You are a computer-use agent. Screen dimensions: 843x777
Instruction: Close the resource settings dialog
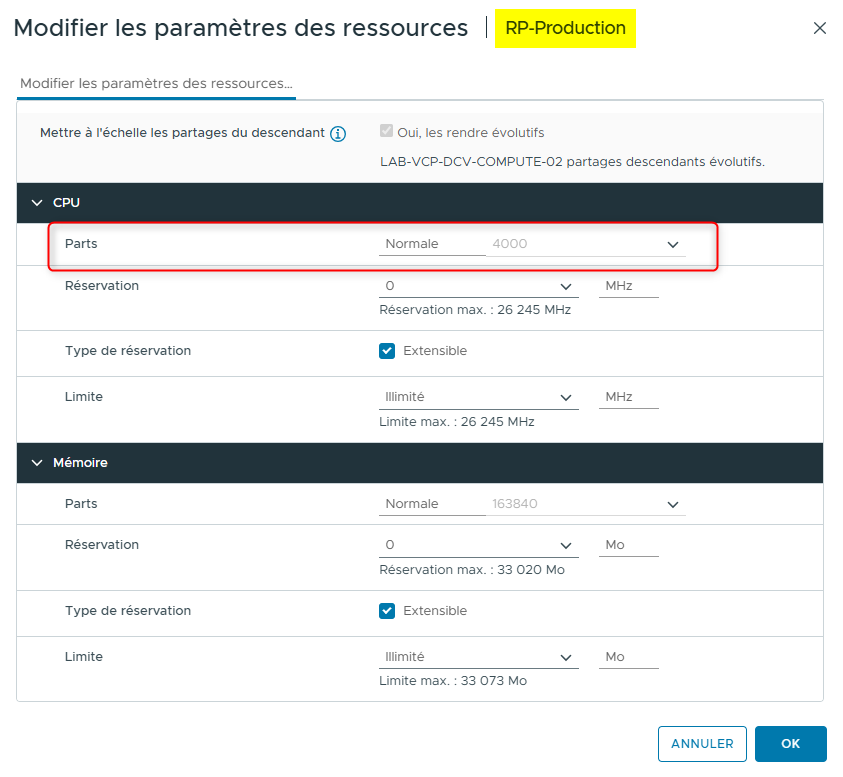click(820, 28)
